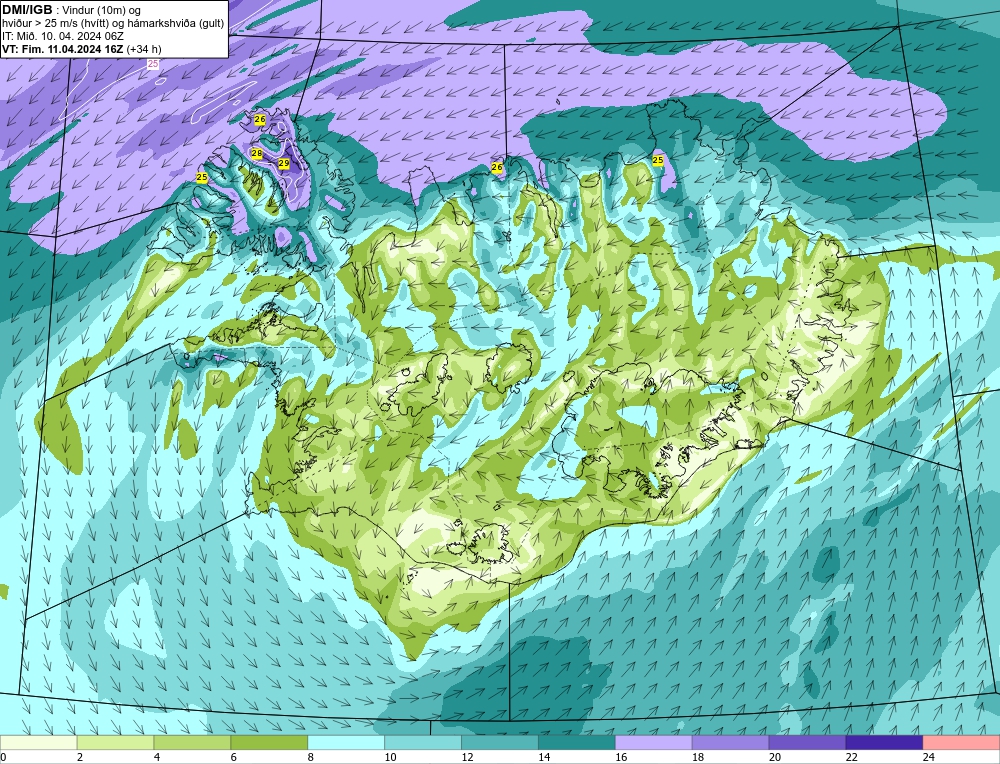
Task: Click the DMI/IGB title text
Action: click(x=27, y=10)
